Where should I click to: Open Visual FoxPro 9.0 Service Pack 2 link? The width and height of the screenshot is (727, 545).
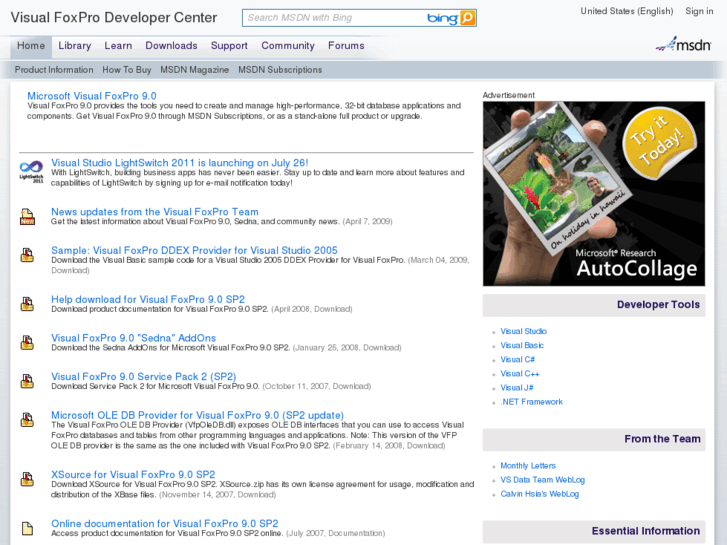144,376
